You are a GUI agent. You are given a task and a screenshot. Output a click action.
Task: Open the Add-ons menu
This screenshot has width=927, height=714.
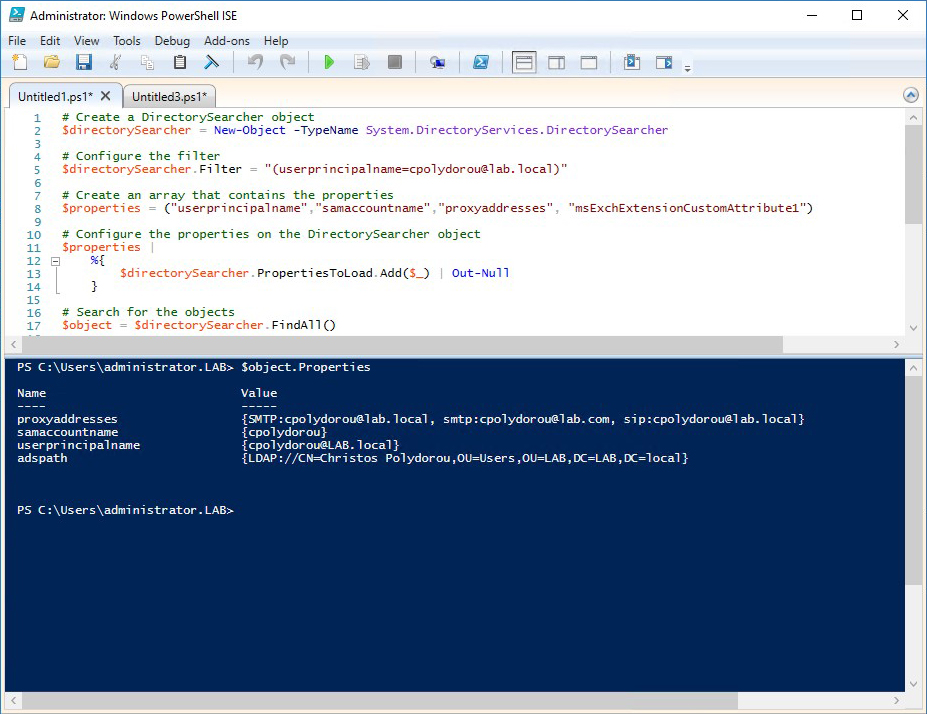[x=227, y=41]
